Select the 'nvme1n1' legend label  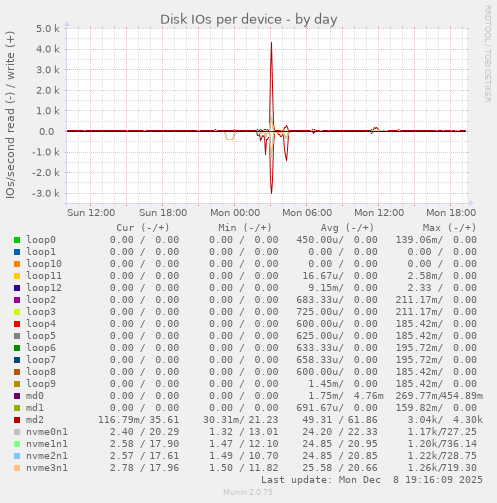pos(47,444)
